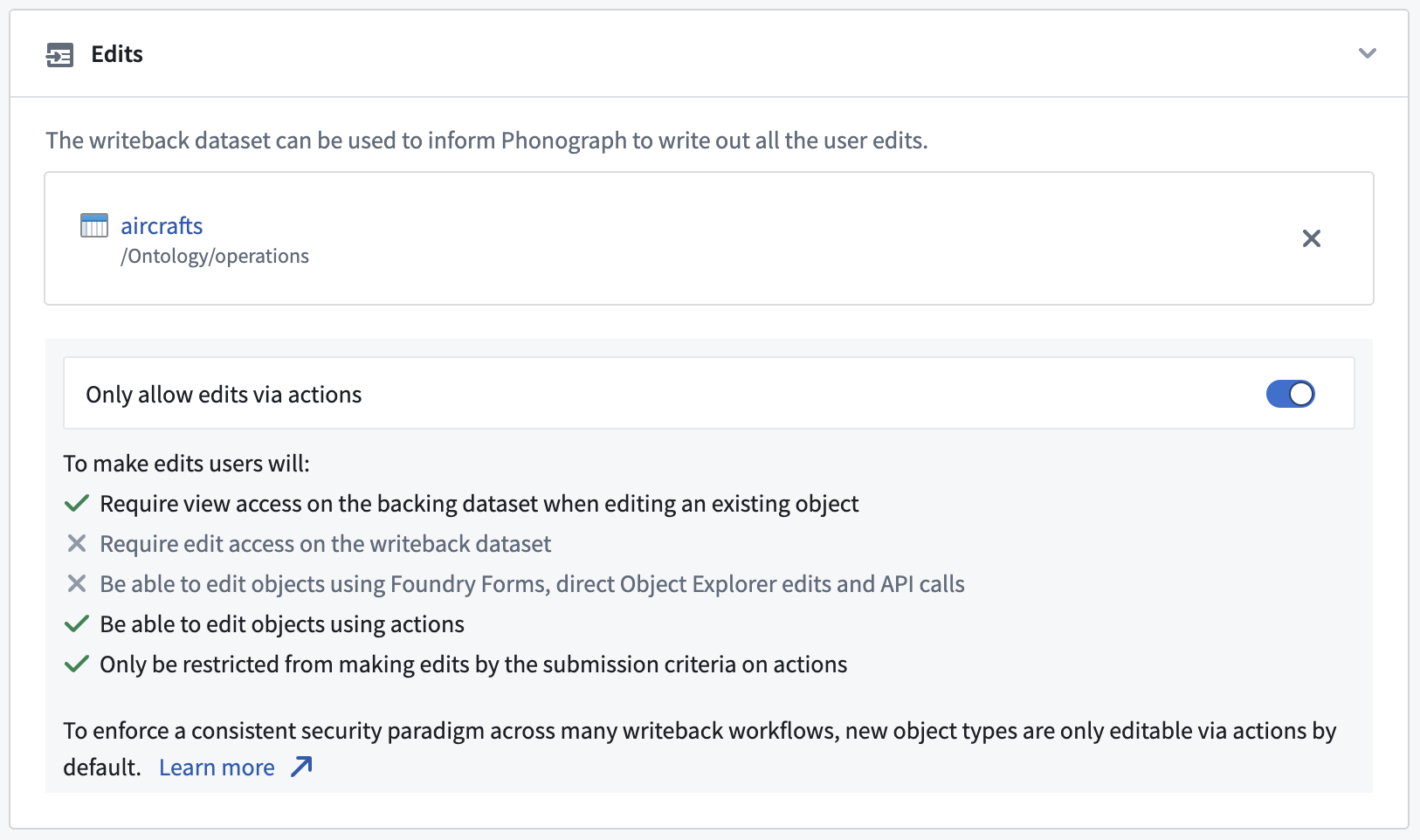The width and height of the screenshot is (1420, 840).
Task: Click X icon beside Foundry Forms line
Action: (x=77, y=584)
